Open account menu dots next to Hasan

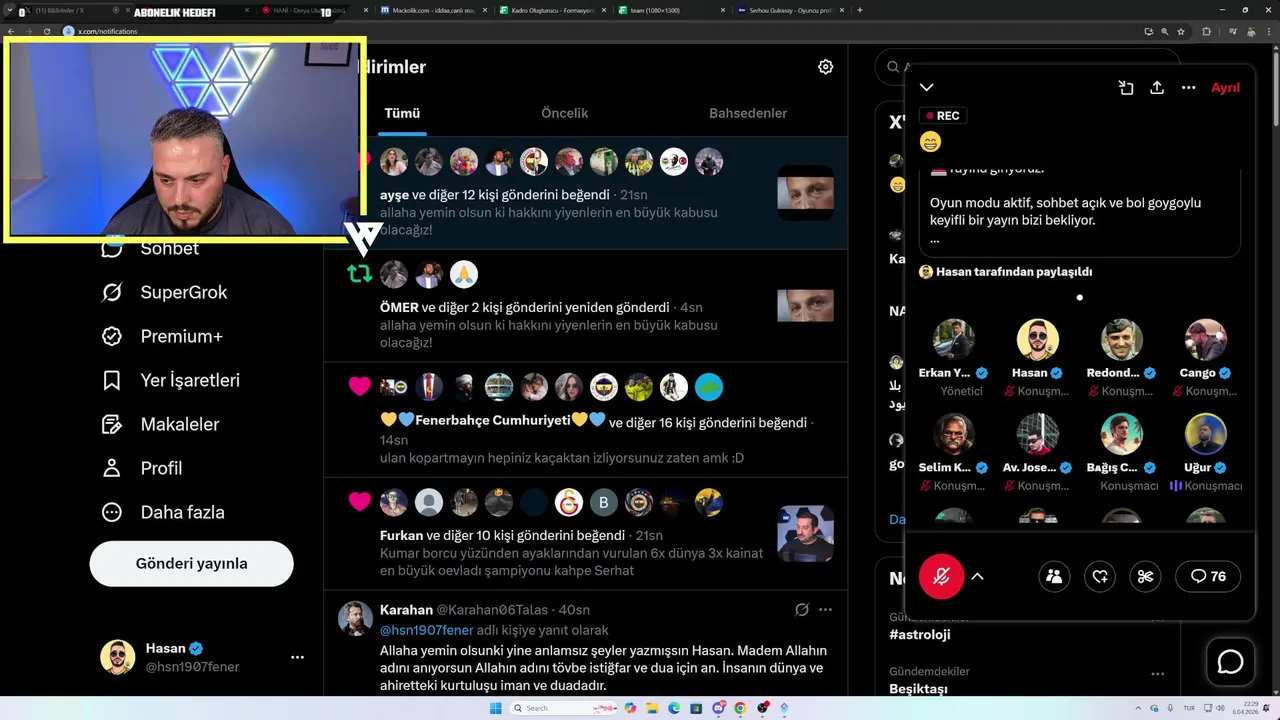click(x=297, y=657)
